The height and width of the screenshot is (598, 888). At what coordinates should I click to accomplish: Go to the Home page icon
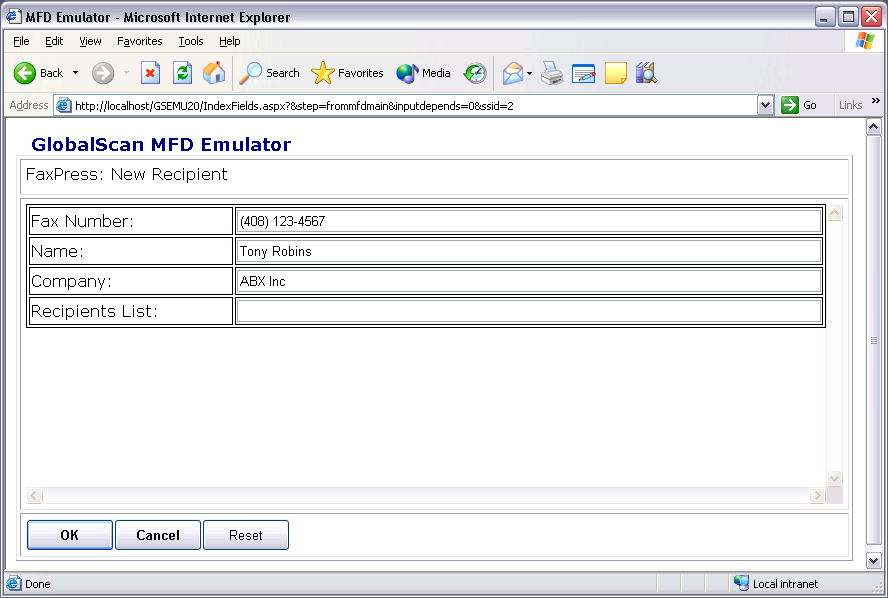[x=214, y=73]
